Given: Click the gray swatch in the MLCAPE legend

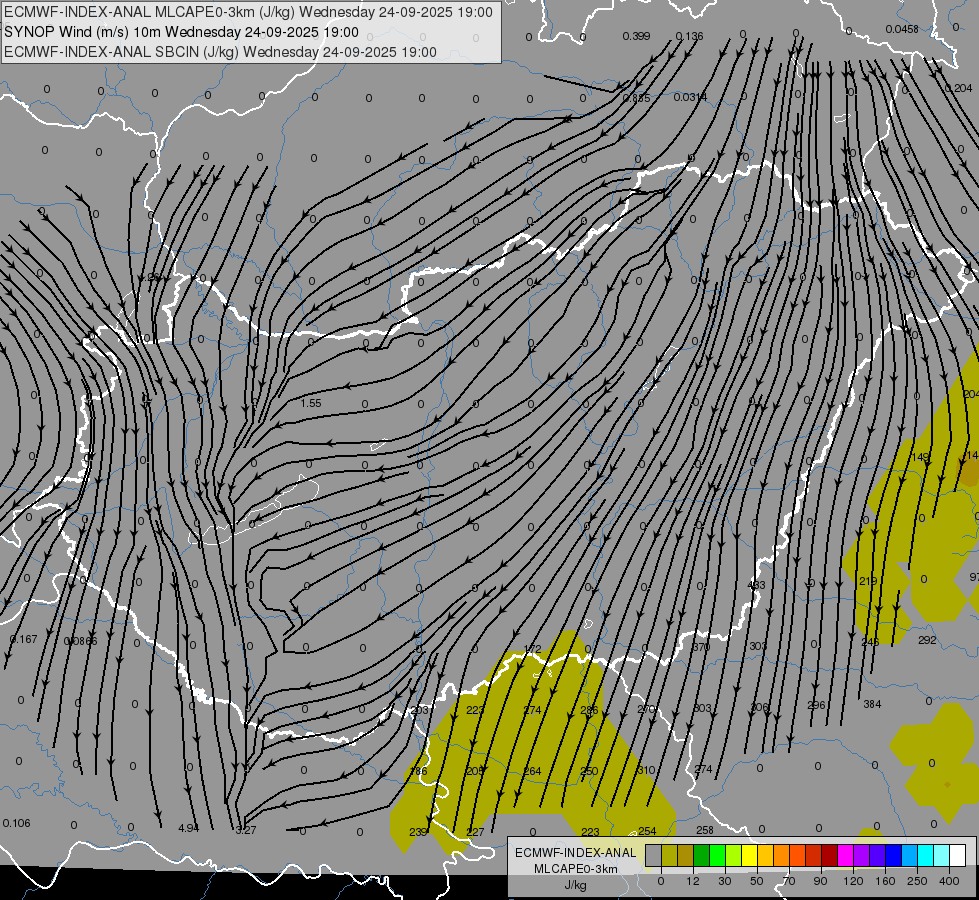Looking at the screenshot, I should (653, 856).
